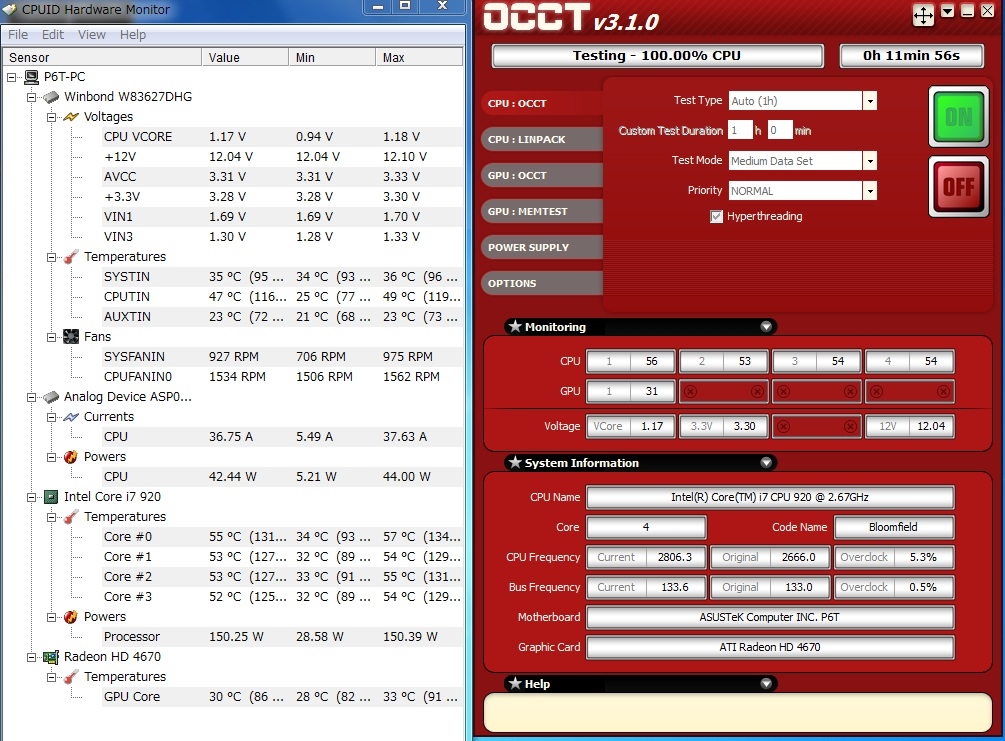This screenshot has width=1005, height=741.
Task: Click the Radeon HD 4670 card icon
Action: (x=51, y=657)
